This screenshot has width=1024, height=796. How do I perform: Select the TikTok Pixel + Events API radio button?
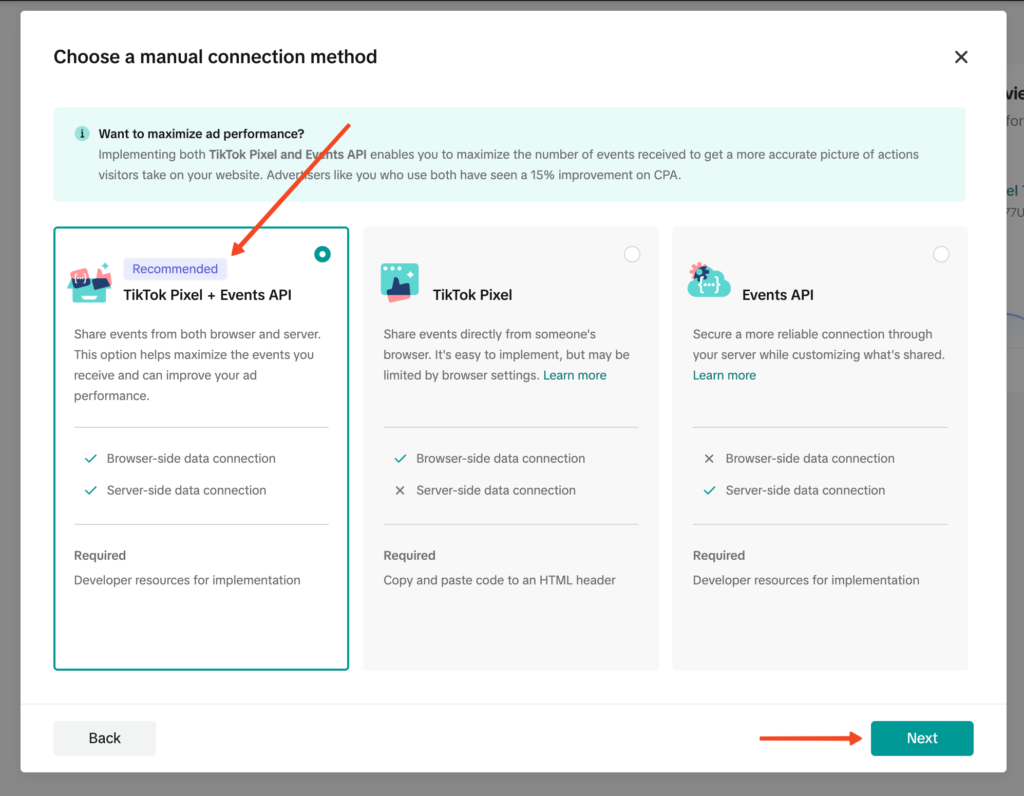click(322, 254)
